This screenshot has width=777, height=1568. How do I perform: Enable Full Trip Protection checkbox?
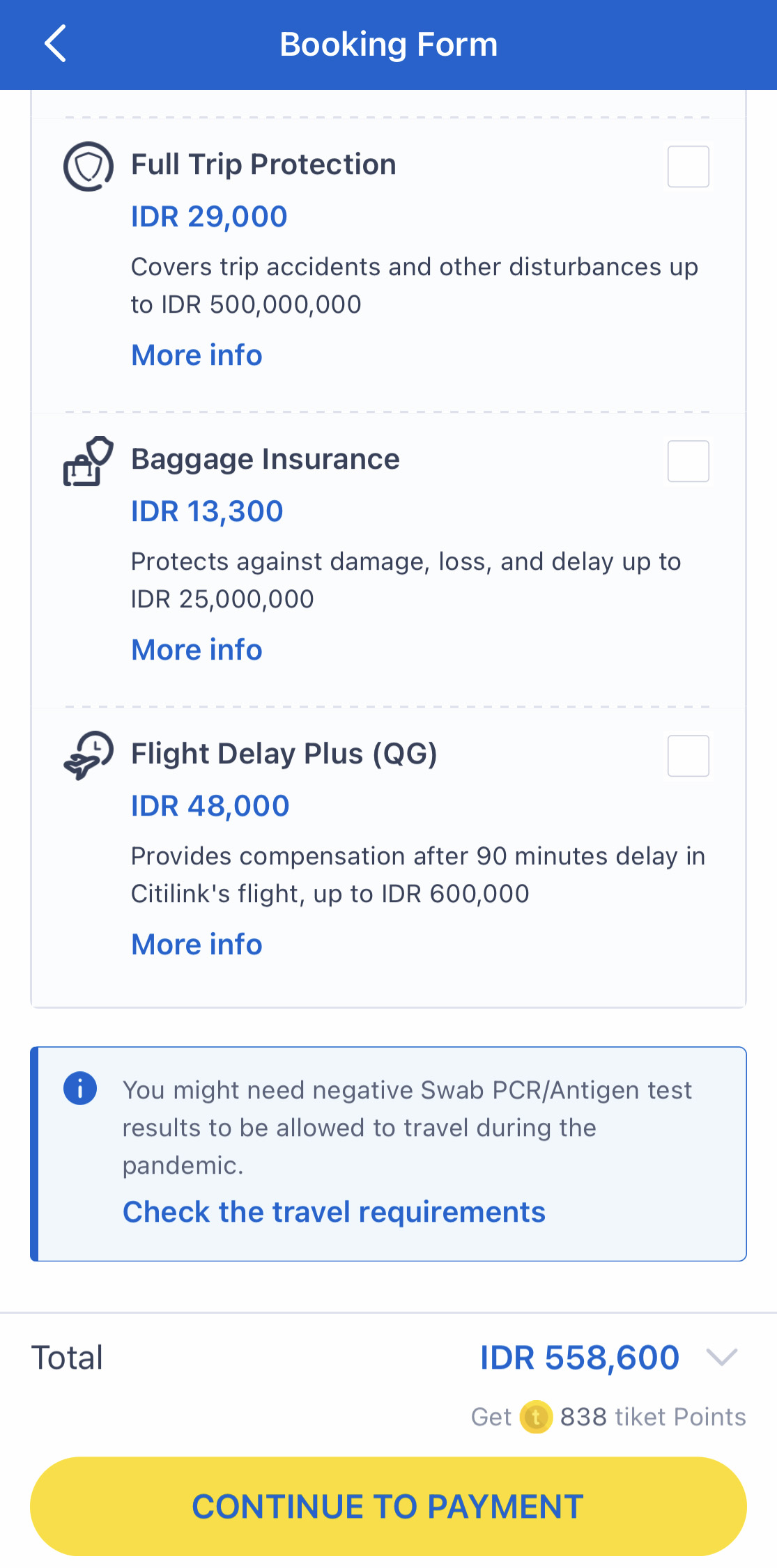tap(688, 166)
